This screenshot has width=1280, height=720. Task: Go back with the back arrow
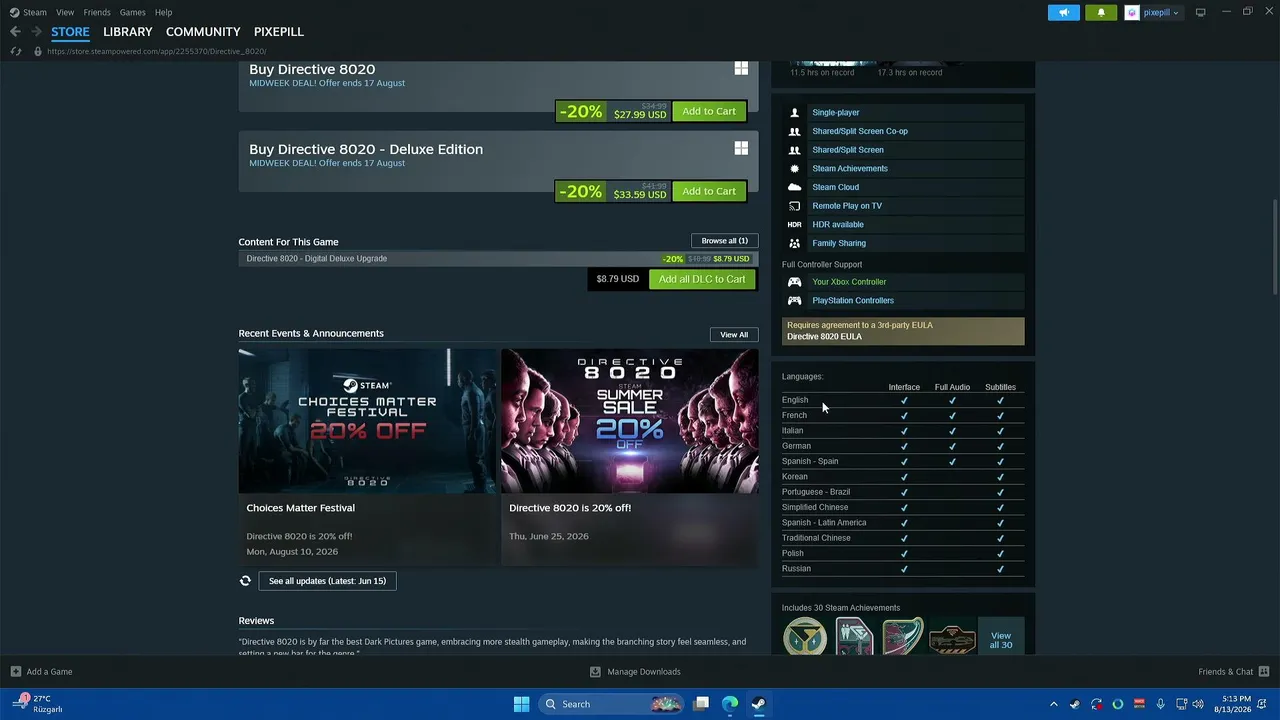click(x=15, y=32)
